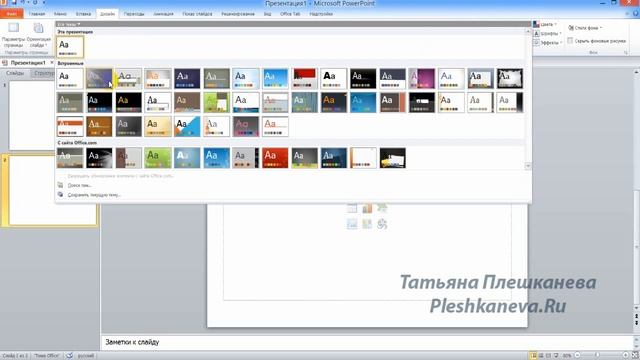Apply the bright green Office.com theme
The image size is (640, 360).
158,158
